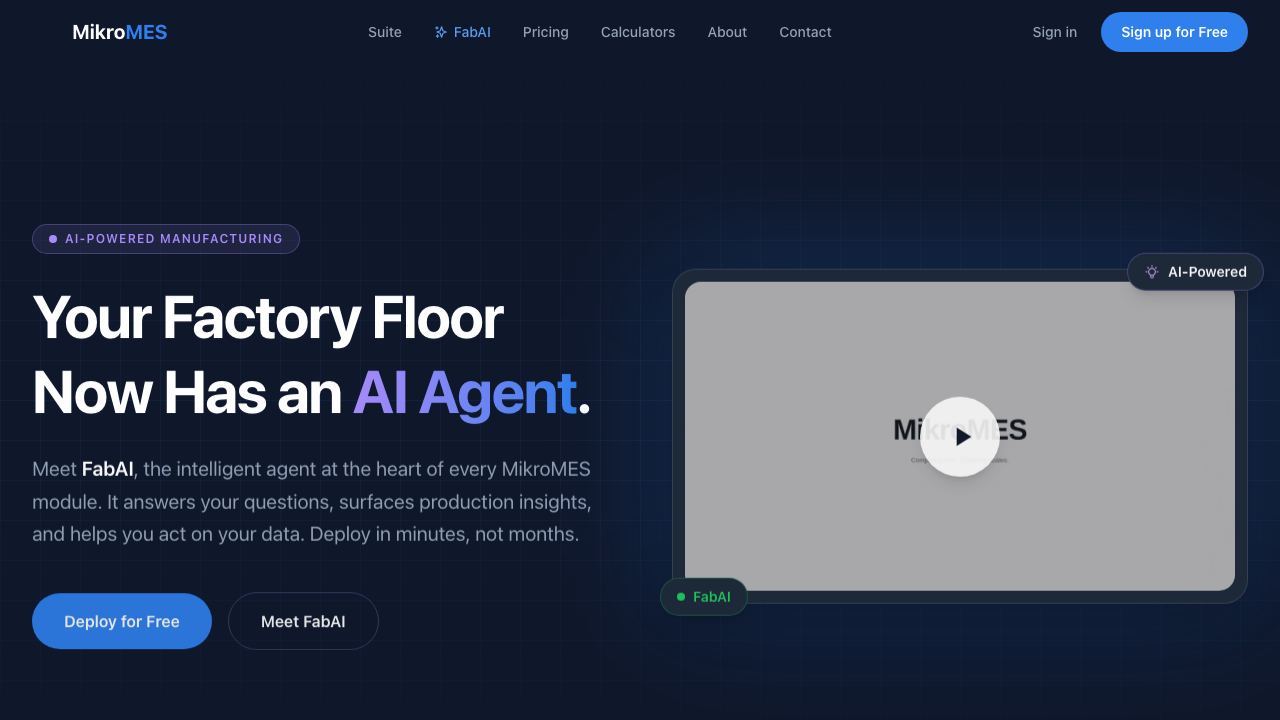The height and width of the screenshot is (720, 1280).
Task: Click the green-dot FabAI badge
Action: (704, 597)
